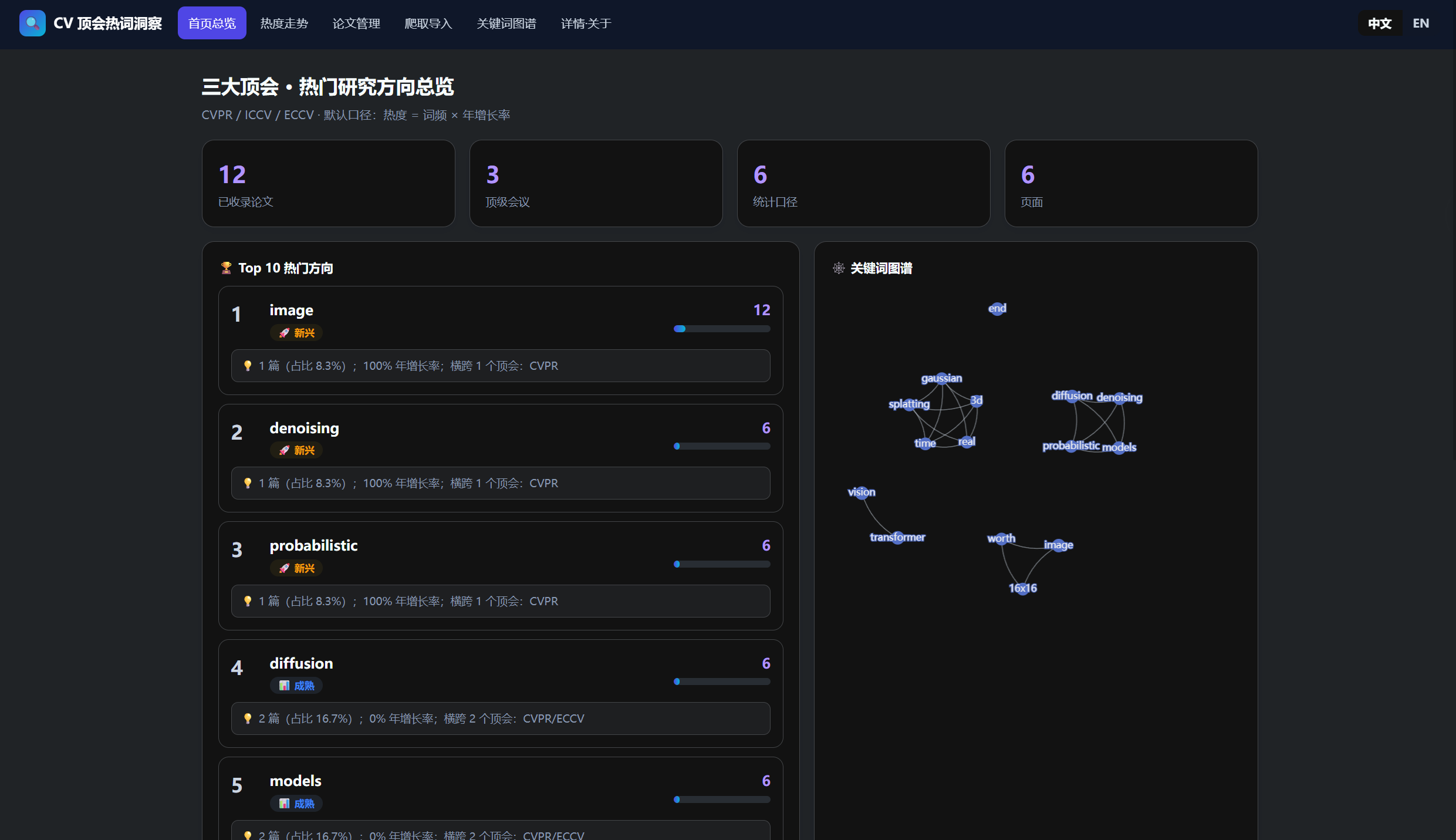The width and height of the screenshot is (1456, 840).
Task: Click the graph icon beside 关键词图谱 heading
Action: [839, 268]
